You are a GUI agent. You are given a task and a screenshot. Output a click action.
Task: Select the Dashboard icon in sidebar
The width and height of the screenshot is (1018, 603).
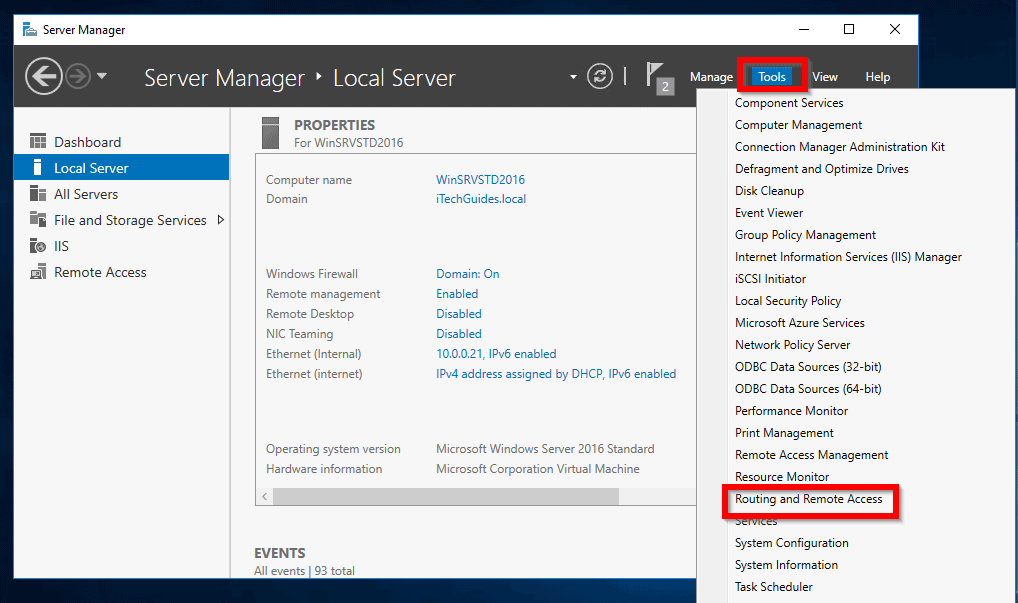coord(38,142)
